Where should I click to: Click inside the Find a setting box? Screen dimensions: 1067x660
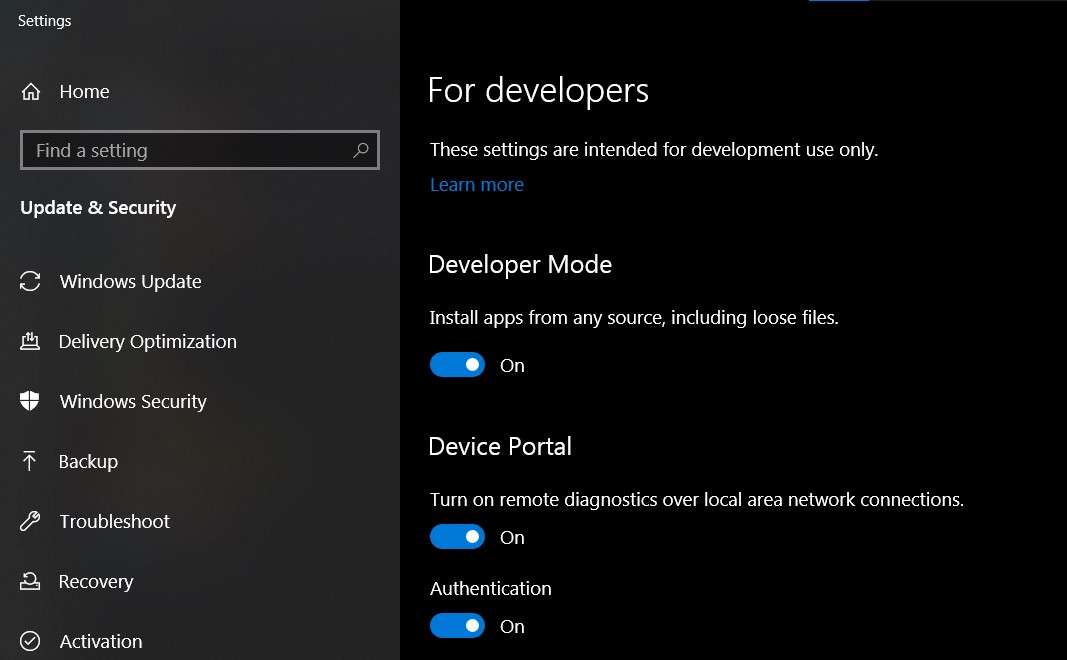[180, 149]
